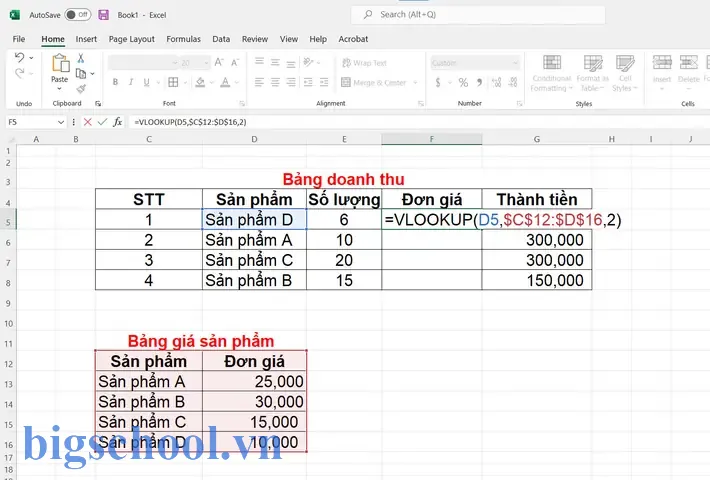Click Increase Decimal icon
Screen dimensions: 710x480
[x=496, y=82]
